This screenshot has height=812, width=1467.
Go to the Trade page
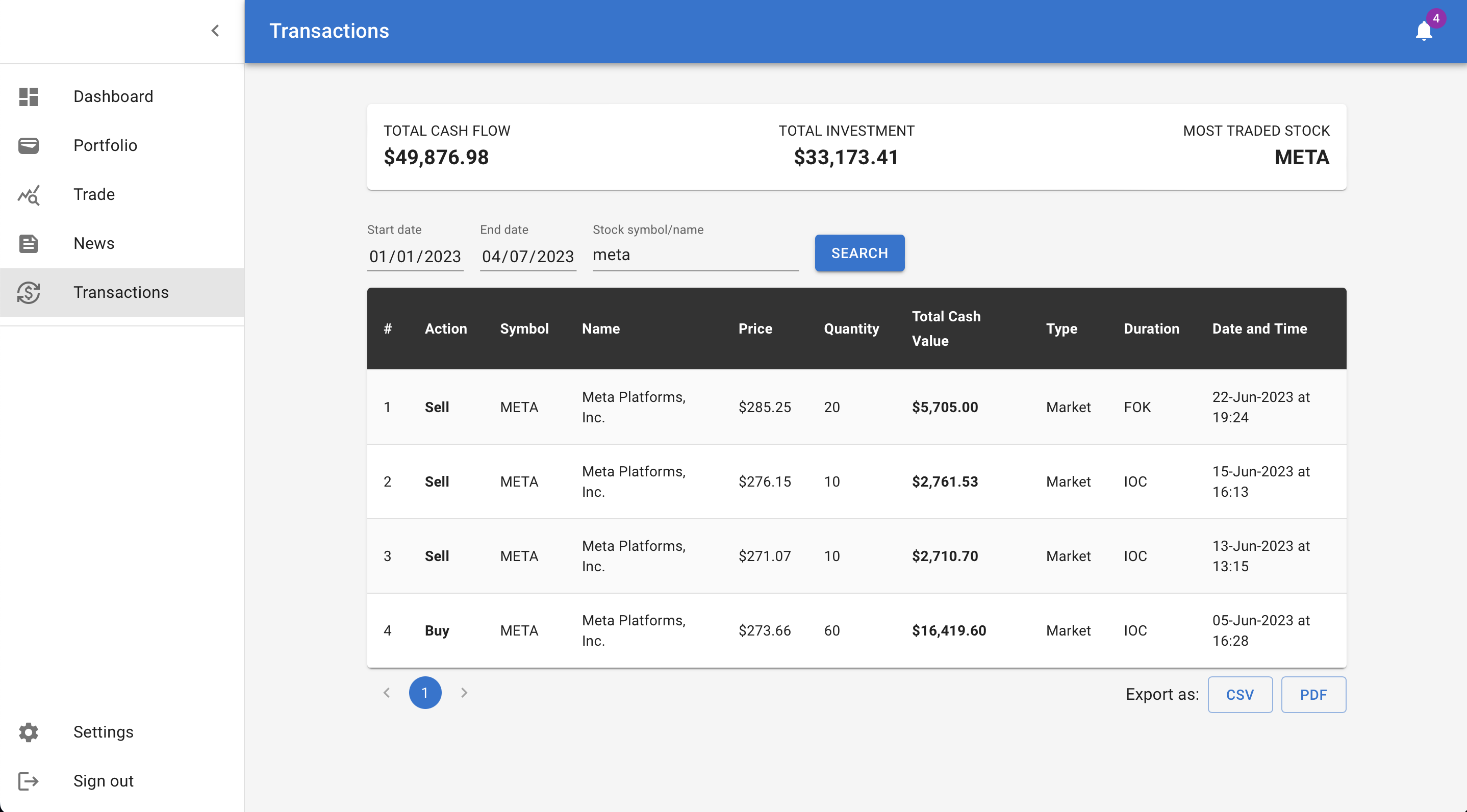122,194
